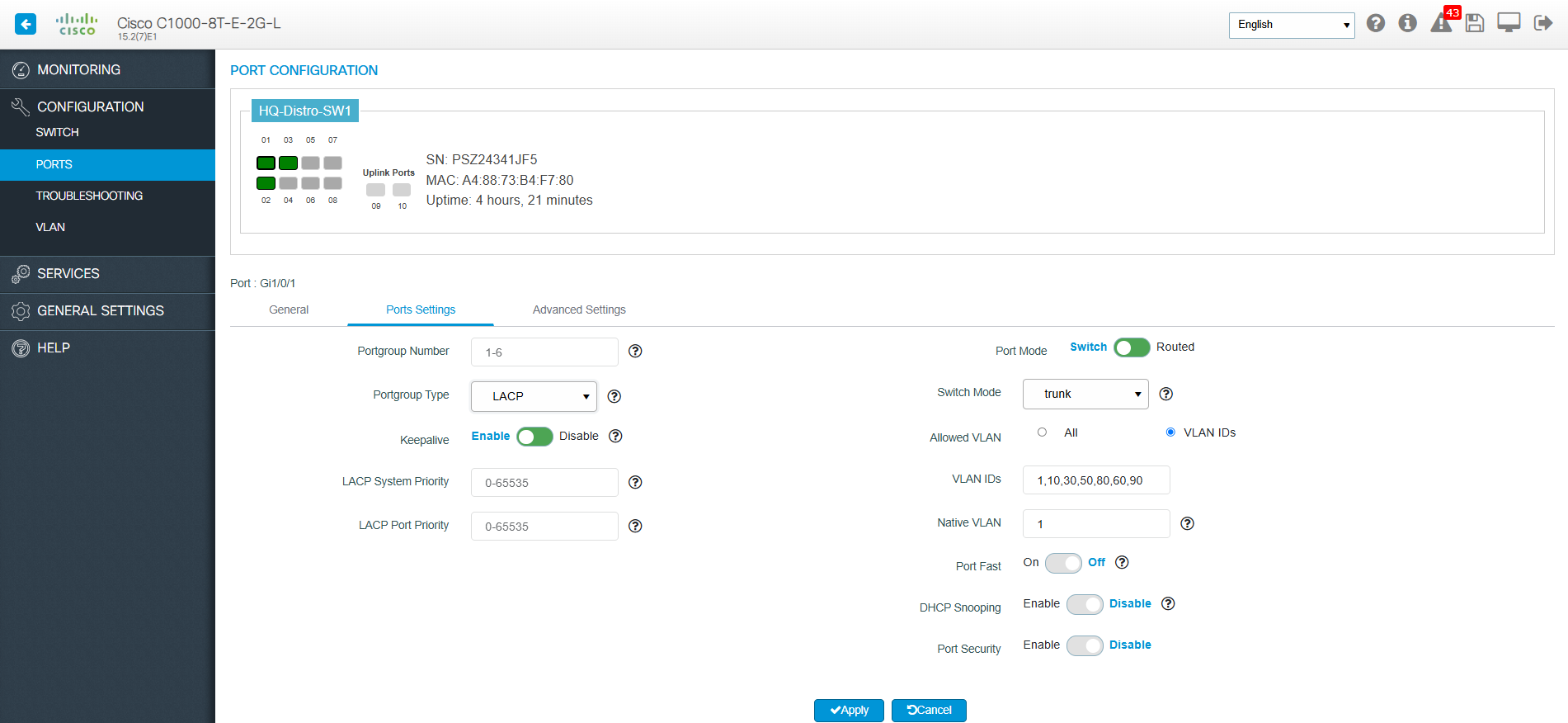Image resolution: width=1568 pixels, height=723 pixels.
Task: Click the Cancel button
Action: tap(929, 711)
